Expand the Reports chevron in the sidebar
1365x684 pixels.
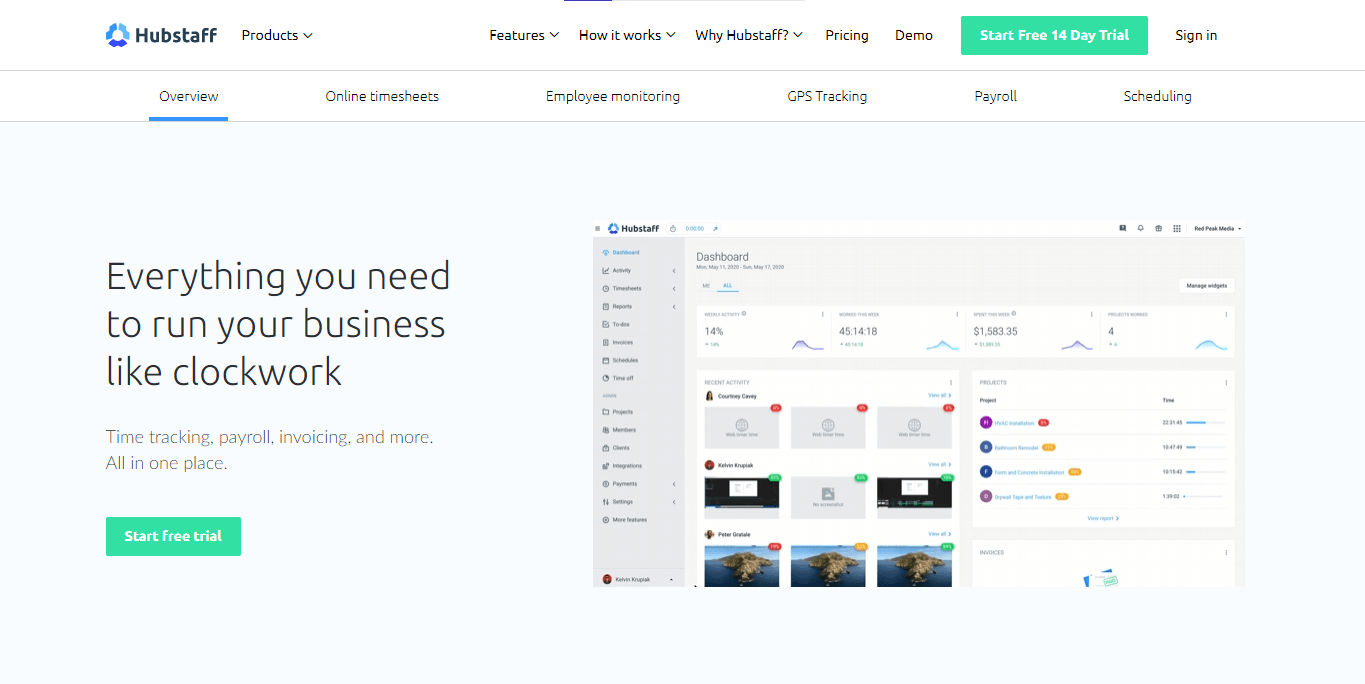click(674, 307)
